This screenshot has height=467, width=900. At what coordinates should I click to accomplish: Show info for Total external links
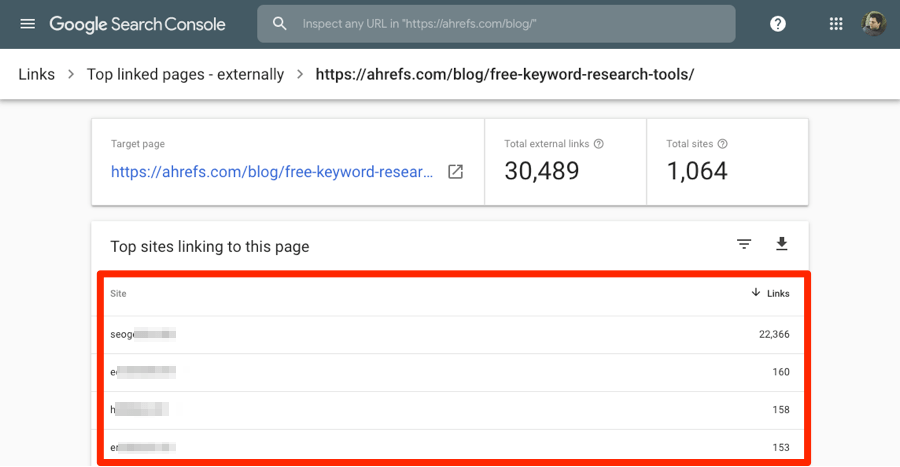point(599,144)
